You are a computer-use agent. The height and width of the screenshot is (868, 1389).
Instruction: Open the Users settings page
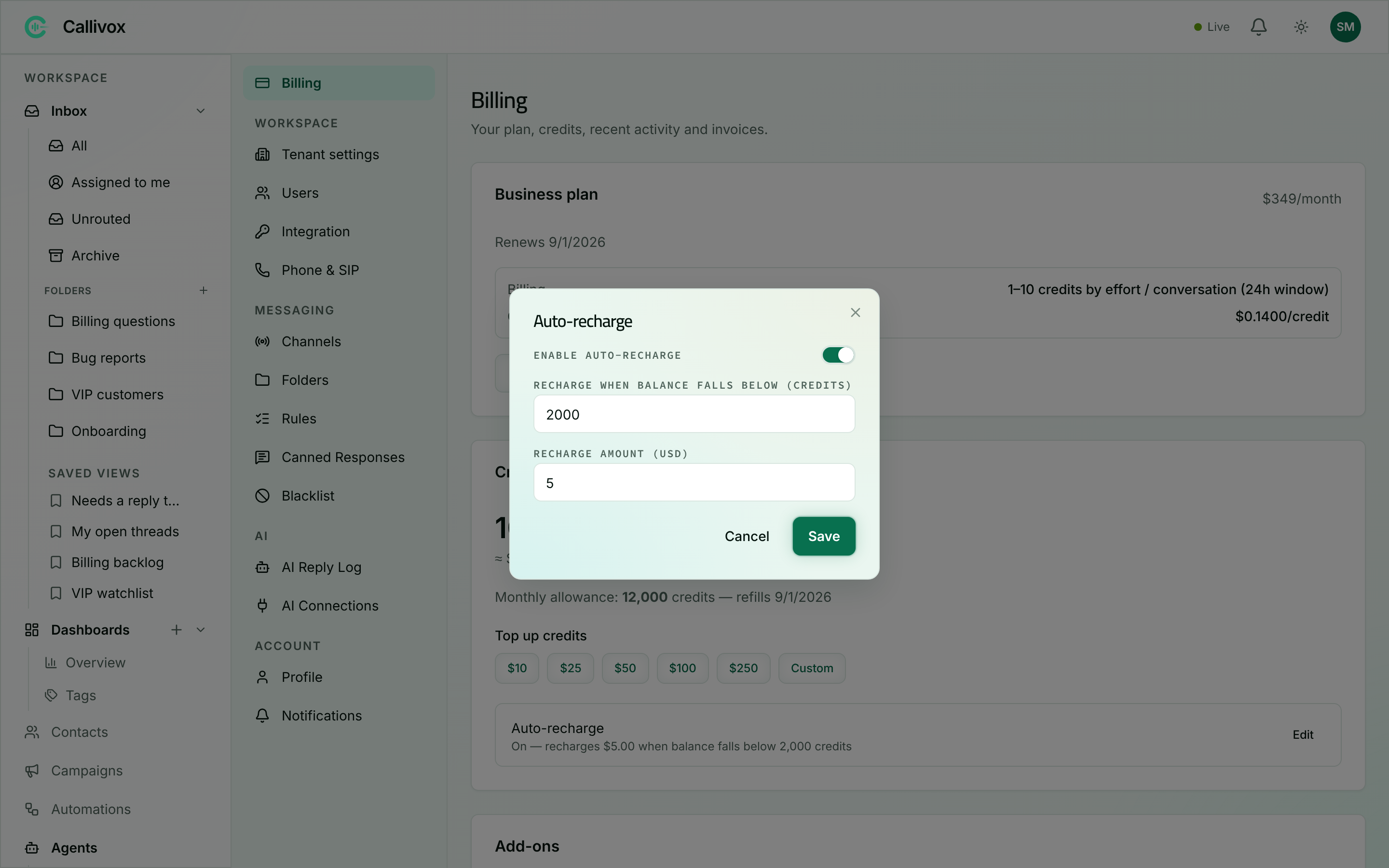(x=339, y=193)
